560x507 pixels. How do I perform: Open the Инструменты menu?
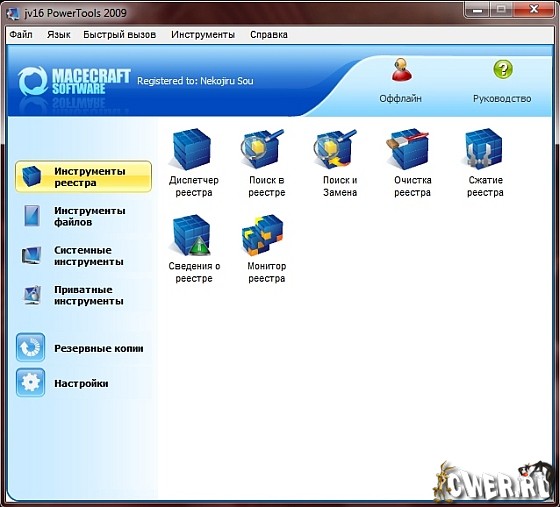point(203,35)
